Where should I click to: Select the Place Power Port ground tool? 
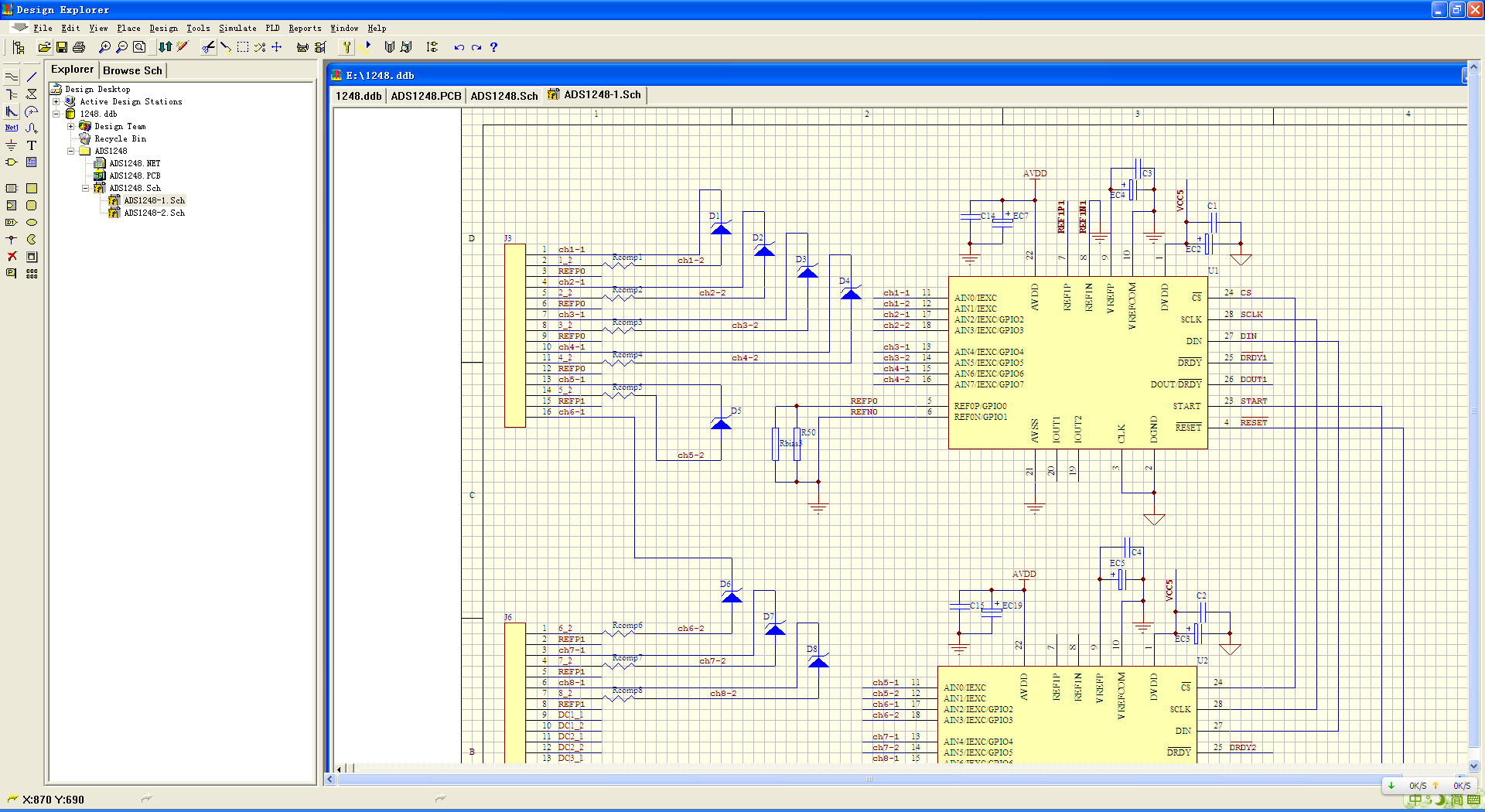click(12, 145)
